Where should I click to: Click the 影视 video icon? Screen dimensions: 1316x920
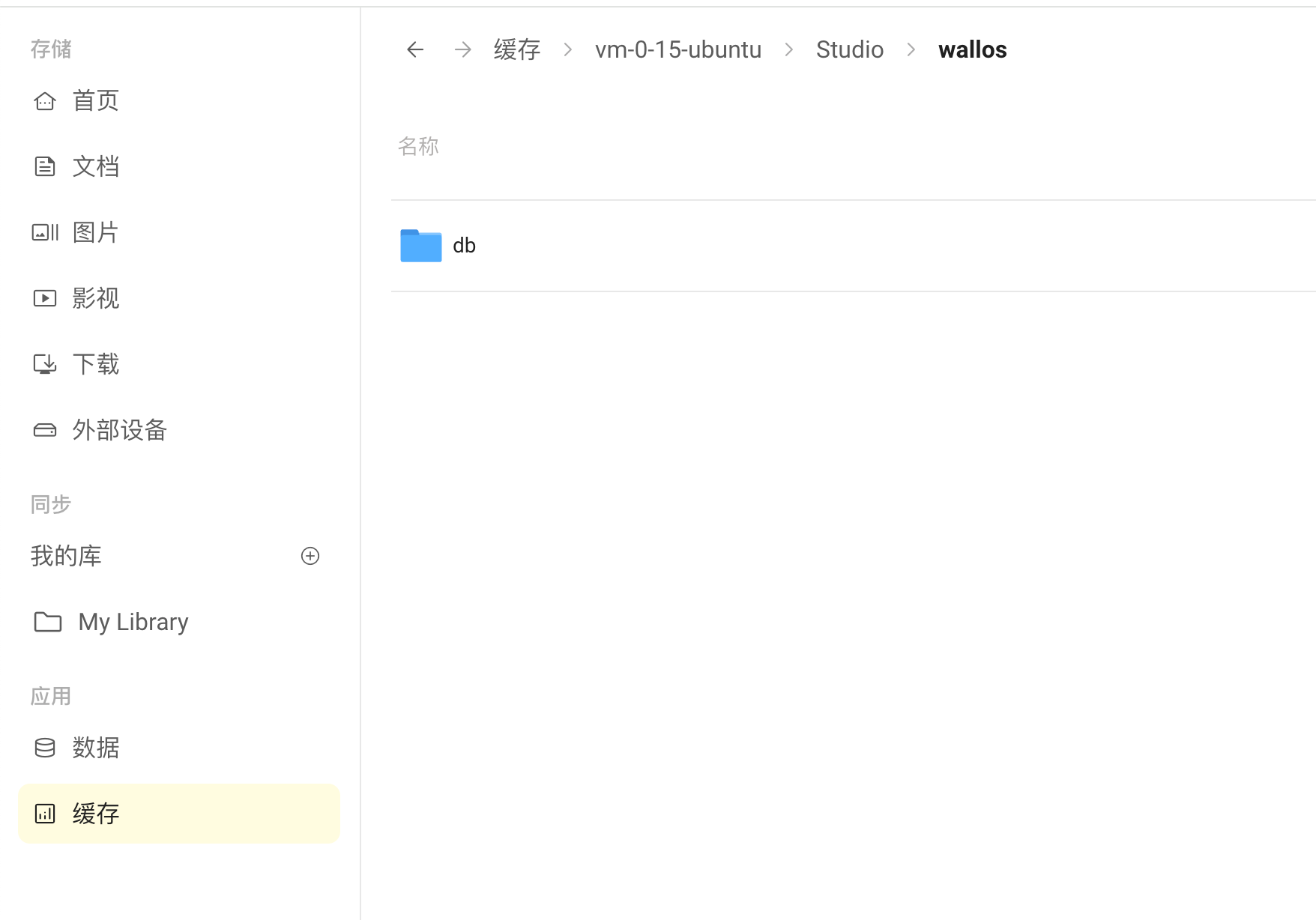click(45, 298)
